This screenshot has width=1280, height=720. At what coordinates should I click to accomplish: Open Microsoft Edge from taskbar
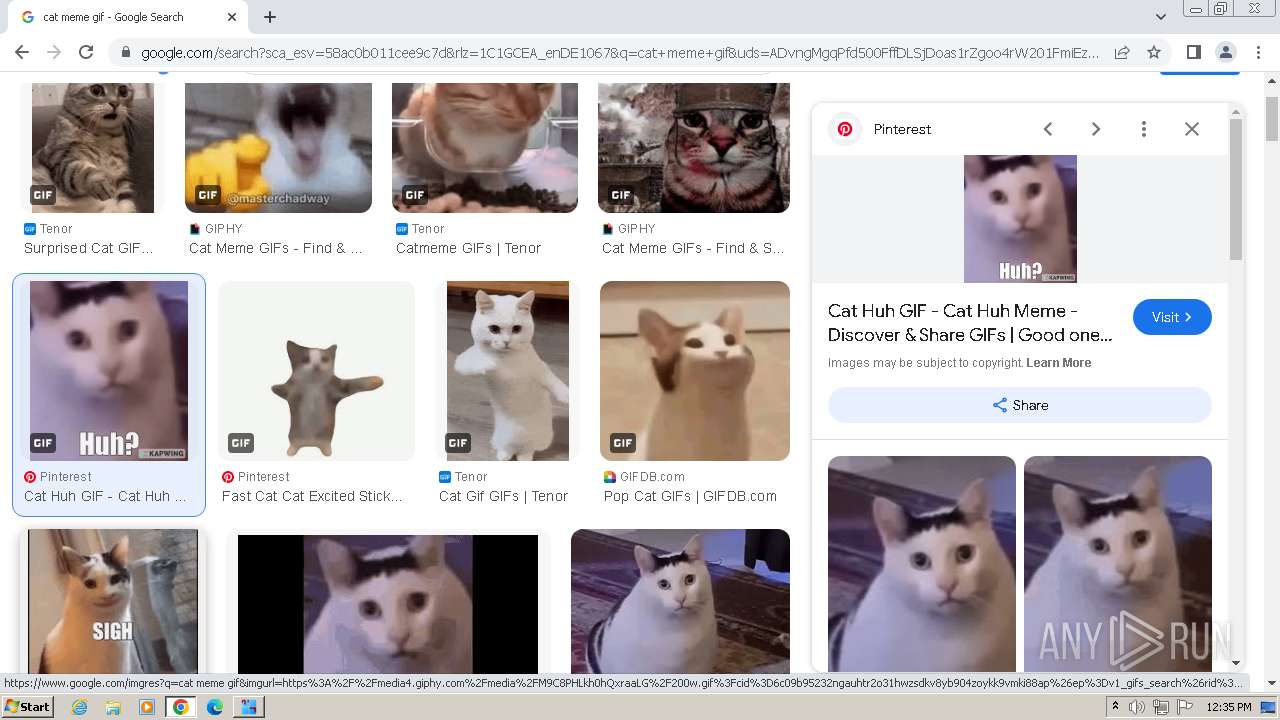coord(214,707)
